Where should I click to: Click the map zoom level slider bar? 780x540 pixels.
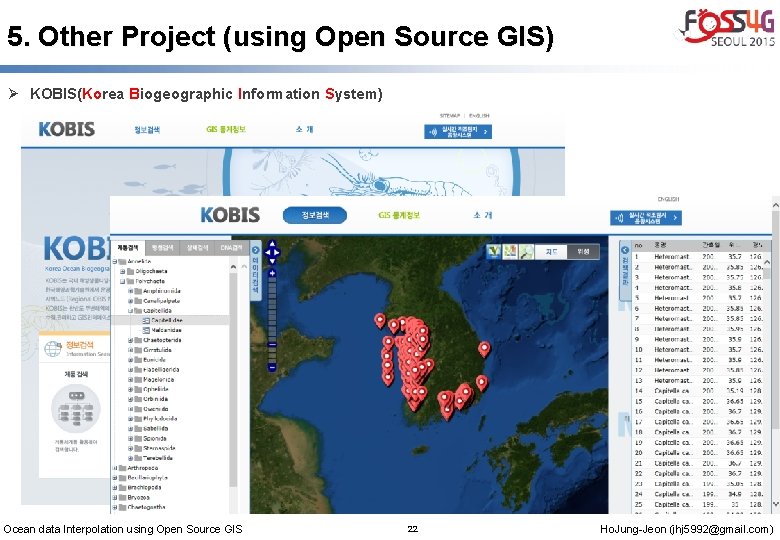tap(272, 320)
